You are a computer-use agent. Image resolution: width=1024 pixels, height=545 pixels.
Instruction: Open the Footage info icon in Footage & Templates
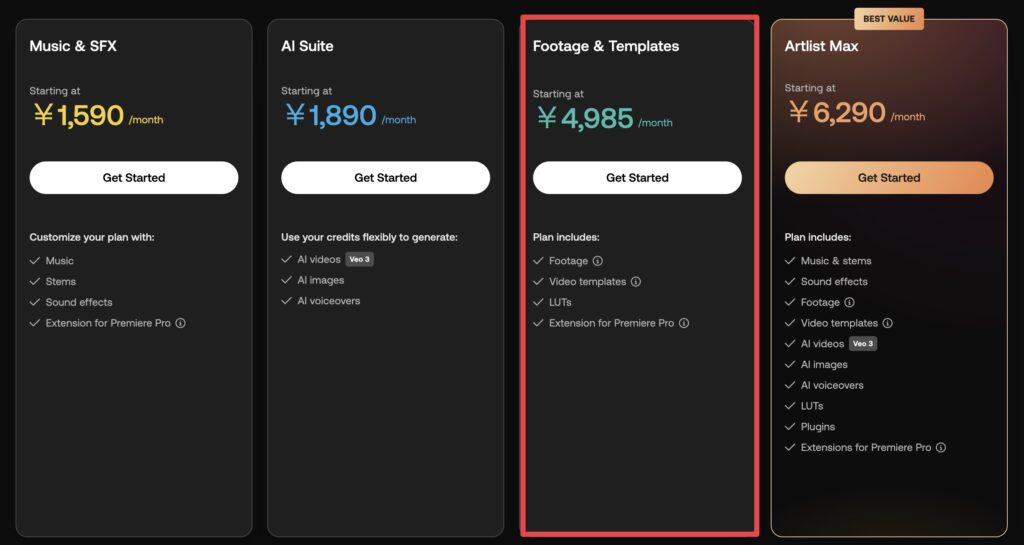tap(598, 260)
